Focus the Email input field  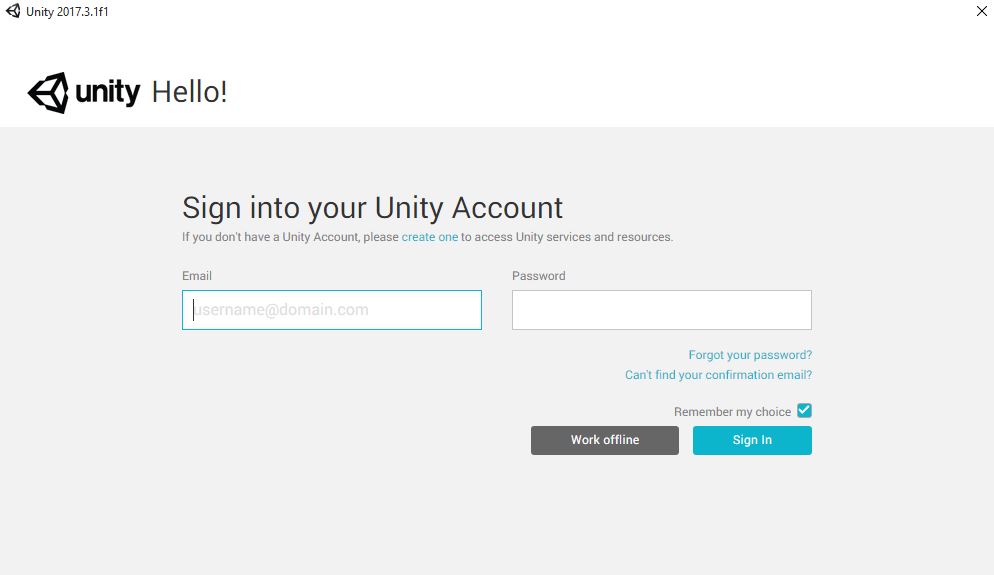click(332, 310)
